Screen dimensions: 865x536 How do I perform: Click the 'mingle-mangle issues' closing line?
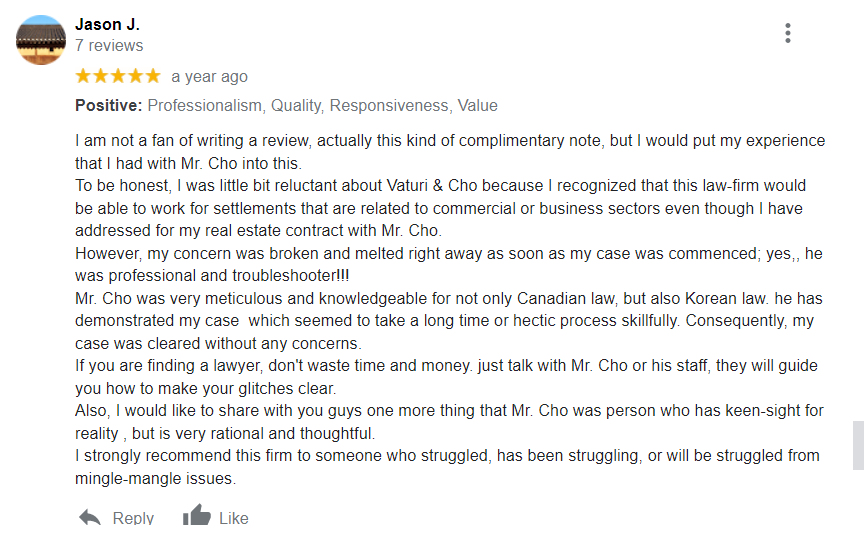156,479
